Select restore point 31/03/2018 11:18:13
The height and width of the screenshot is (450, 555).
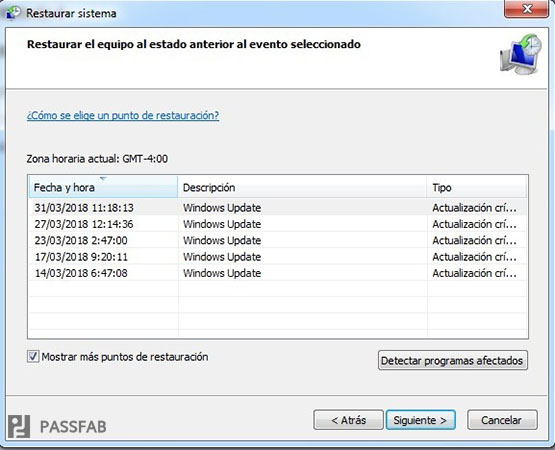278,207
